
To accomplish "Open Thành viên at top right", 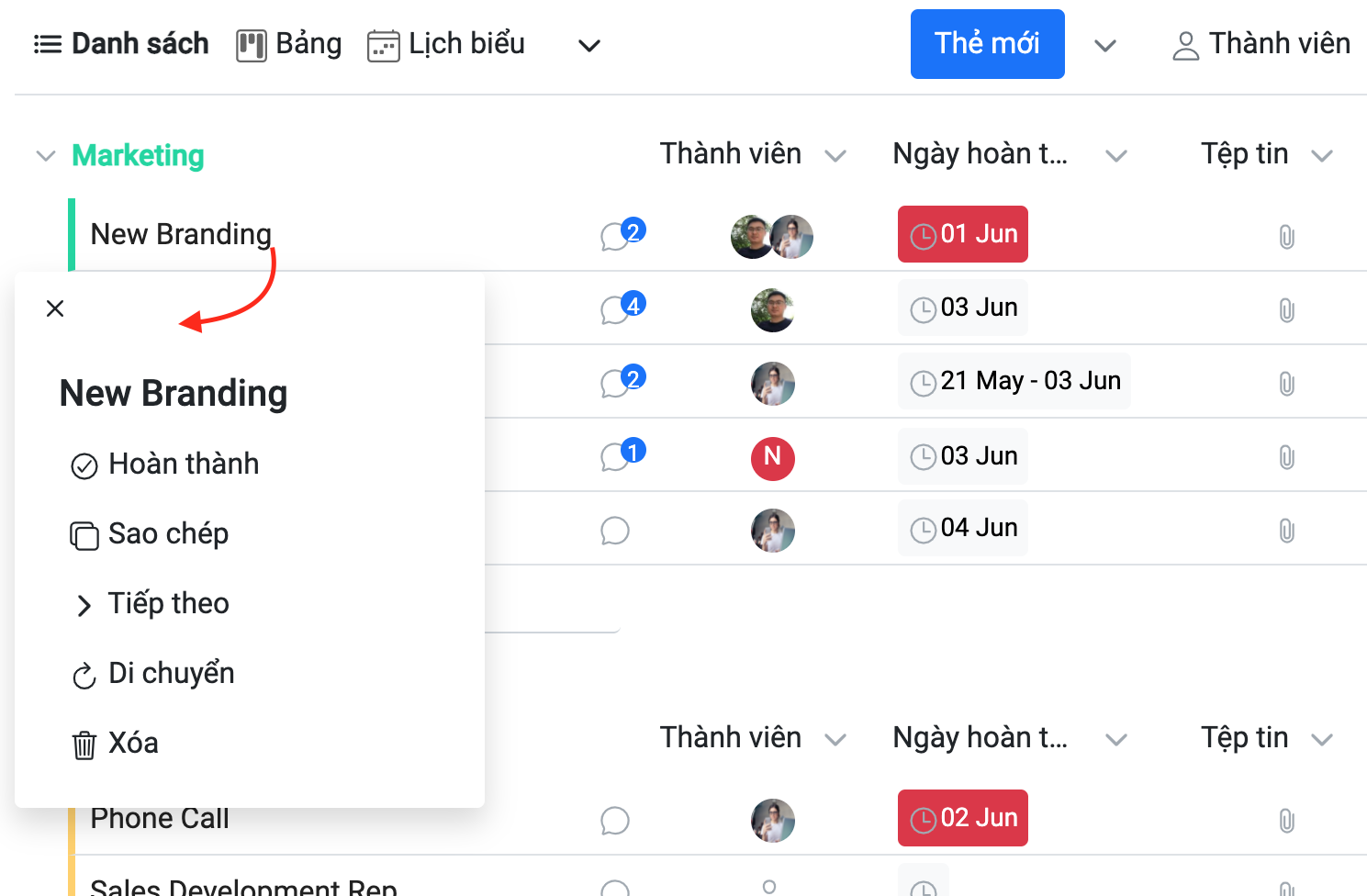I will point(1261,44).
